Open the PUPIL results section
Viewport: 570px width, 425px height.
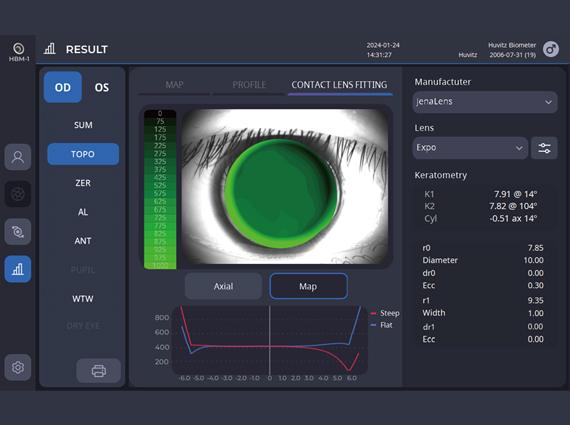point(83,270)
